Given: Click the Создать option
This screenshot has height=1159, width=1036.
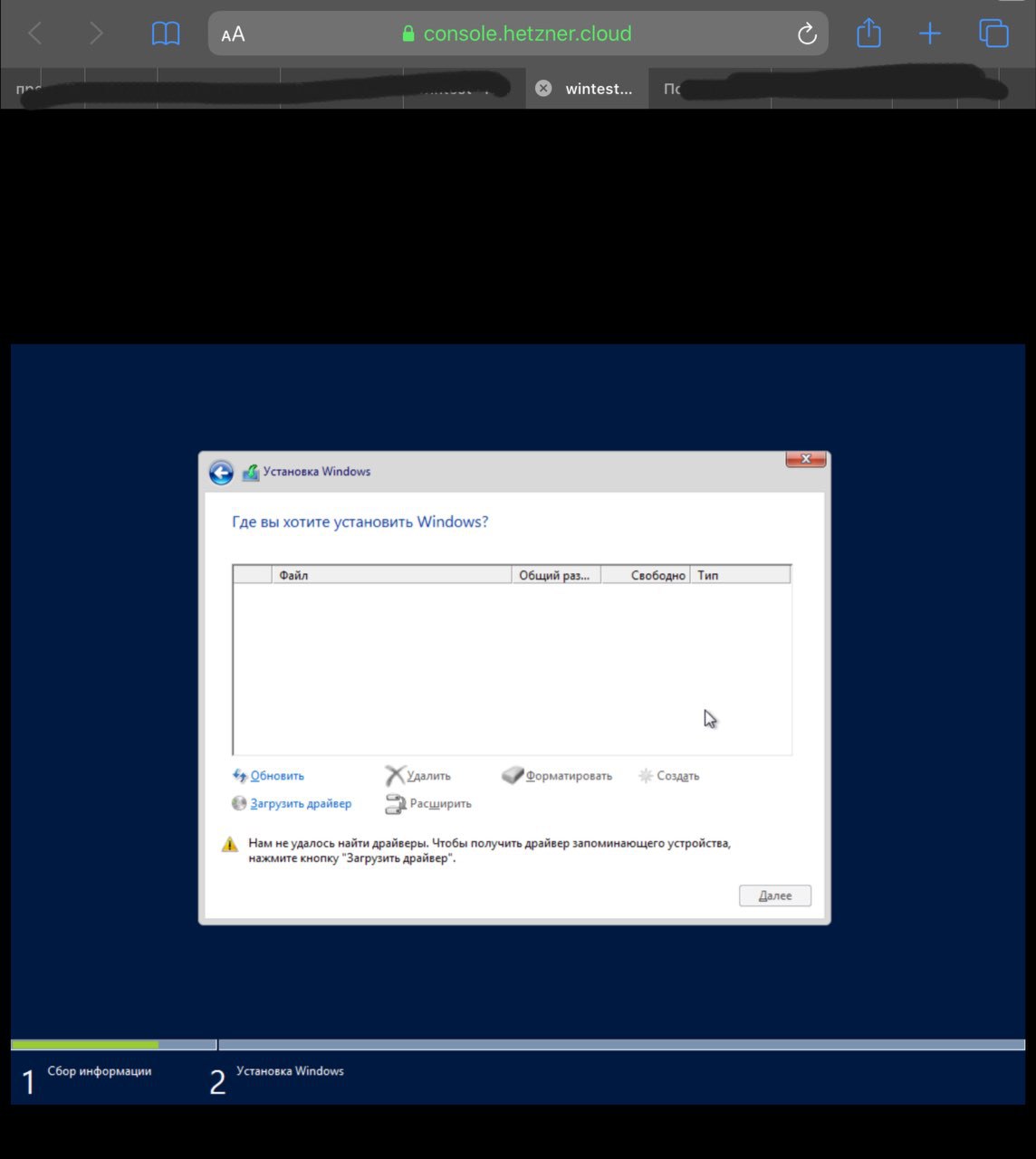Looking at the screenshot, I should pyautogui.click(x=677, y=776).
